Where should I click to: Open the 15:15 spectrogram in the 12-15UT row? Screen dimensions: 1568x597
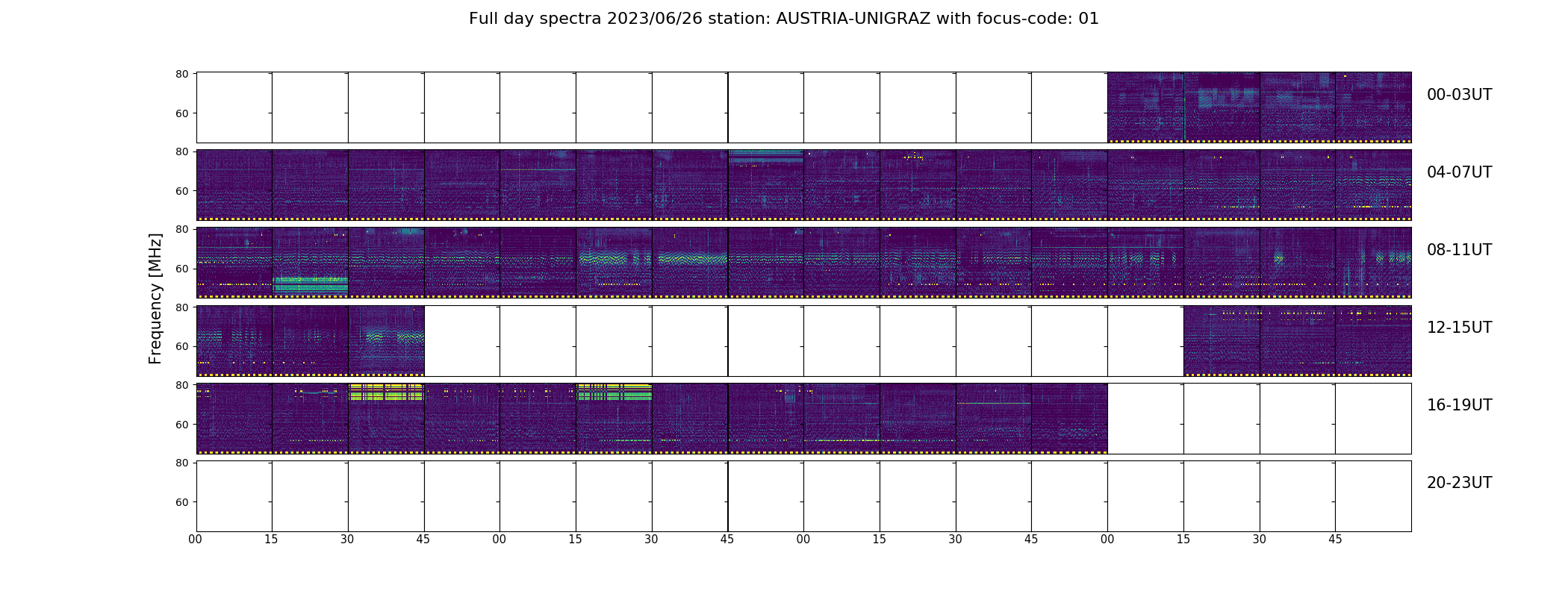pyautogui.click(x=1222, y=340)
